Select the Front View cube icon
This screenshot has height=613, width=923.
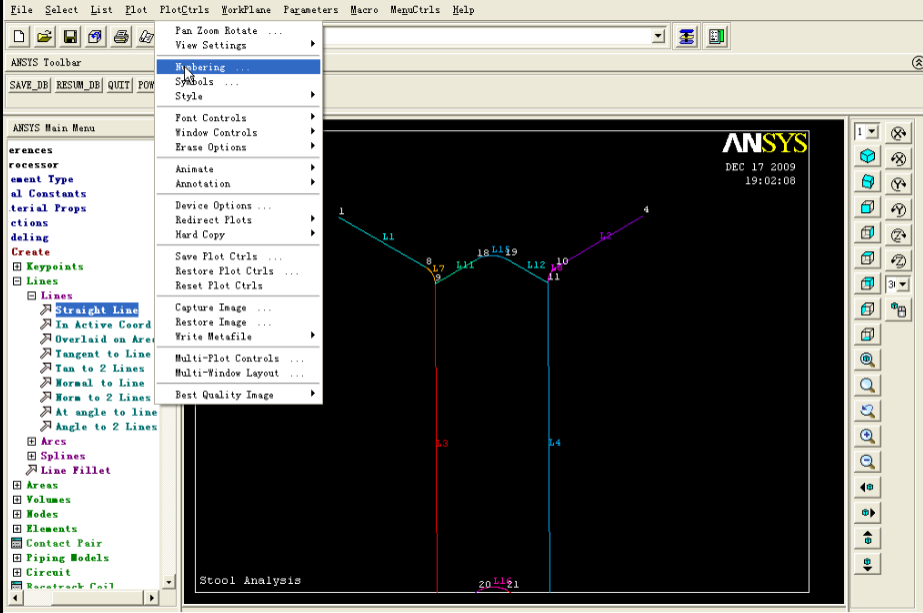867,207
